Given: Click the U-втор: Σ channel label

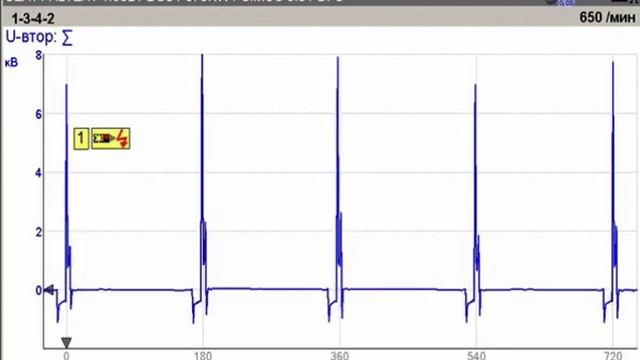Looking at the screenshot, I should 39,37.
